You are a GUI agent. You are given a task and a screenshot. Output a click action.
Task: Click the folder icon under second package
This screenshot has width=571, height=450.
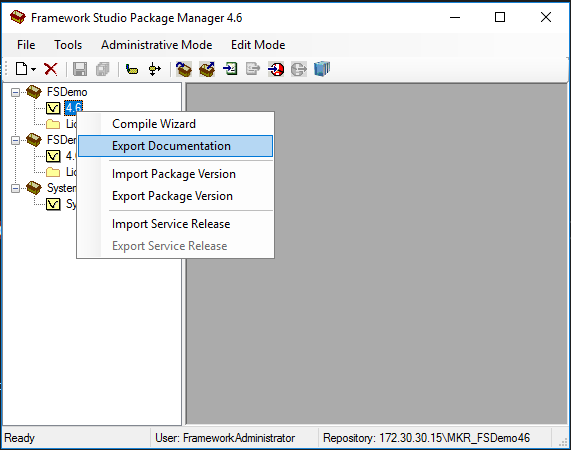[x=53, y=172]
